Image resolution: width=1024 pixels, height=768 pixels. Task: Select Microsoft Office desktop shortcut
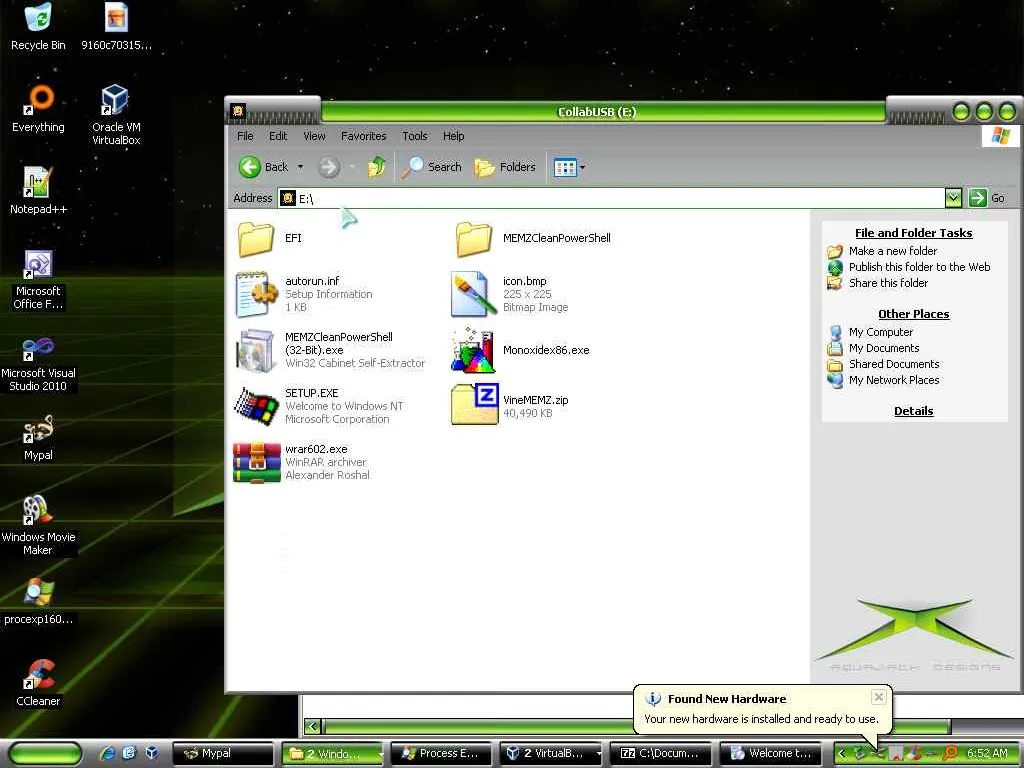point(38,280)
